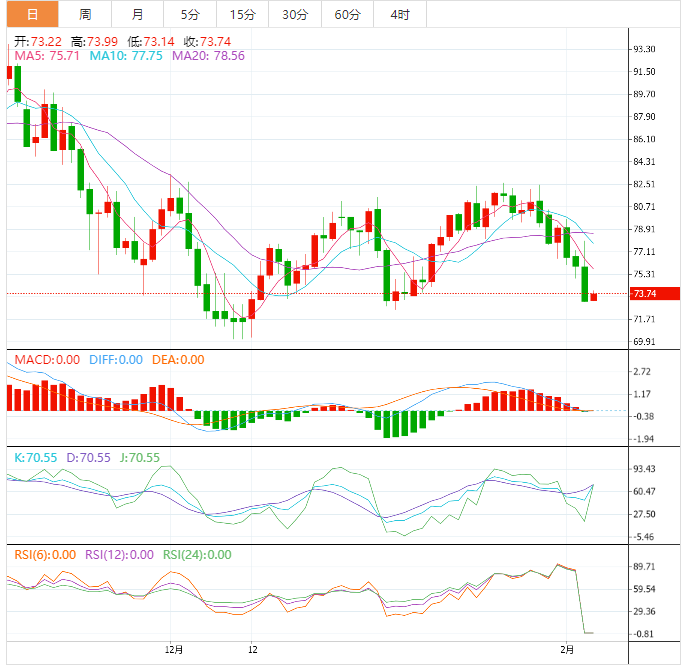
Task: Show the 60分 timeframe chart
Action: 347,14
